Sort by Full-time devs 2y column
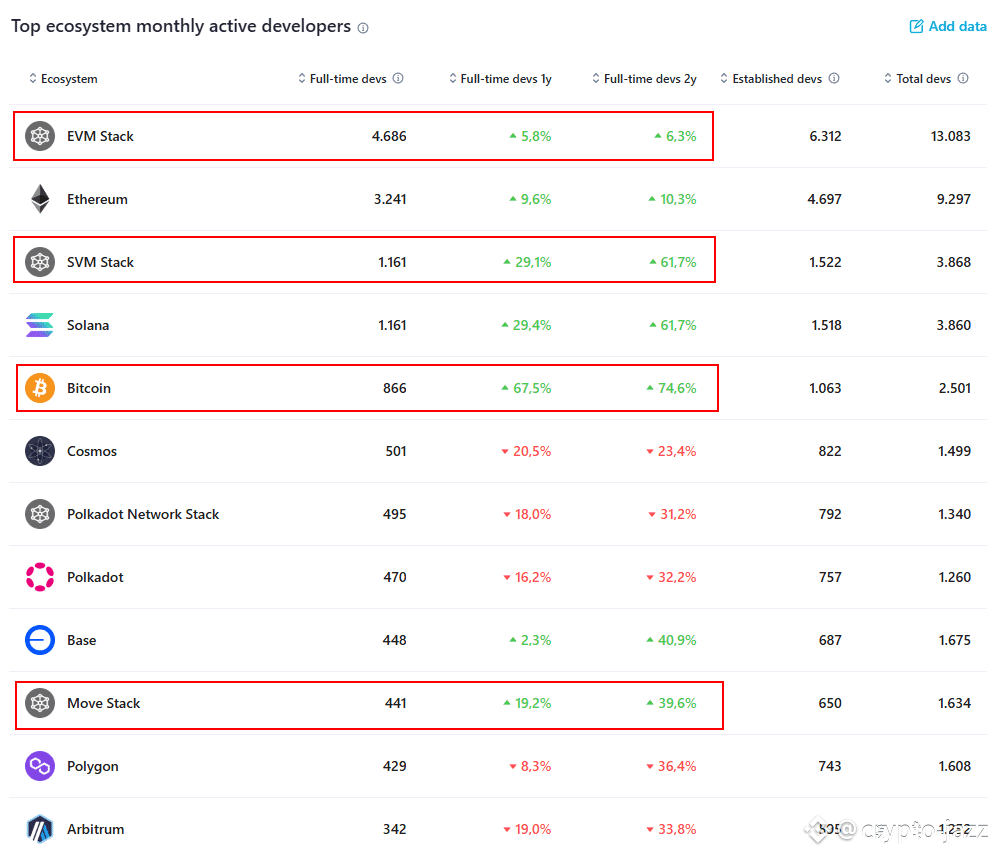 (644, 79)
